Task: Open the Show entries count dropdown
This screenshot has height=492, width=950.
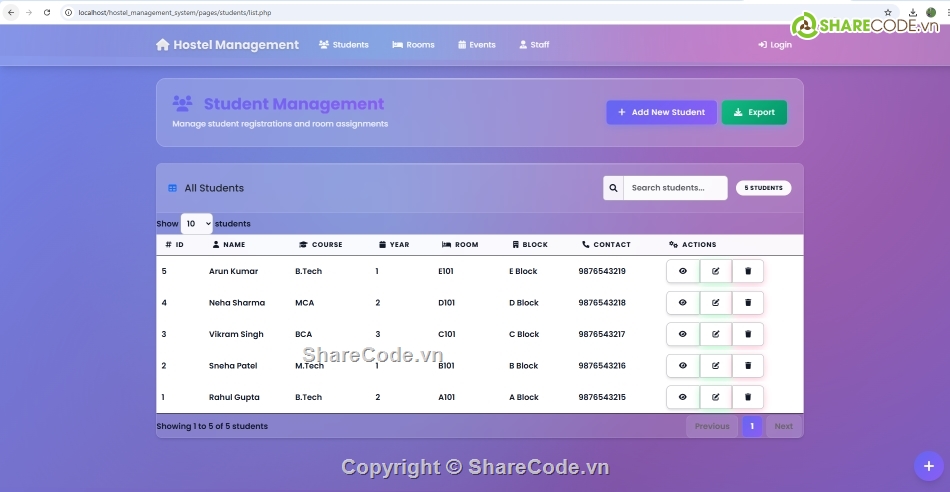Action: point(196,224)
